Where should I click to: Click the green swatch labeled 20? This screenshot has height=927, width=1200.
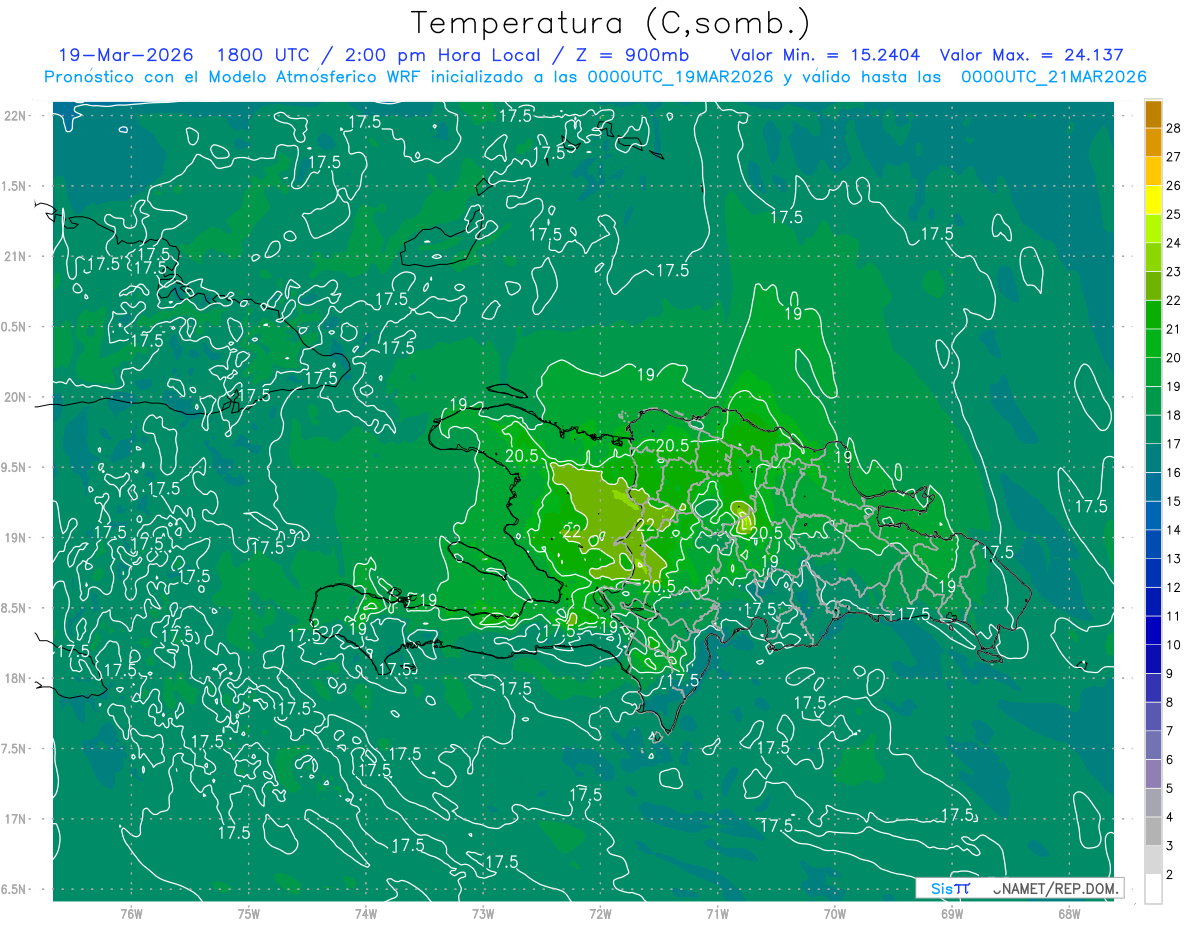pyautogui.click(x=1153, y=344)
